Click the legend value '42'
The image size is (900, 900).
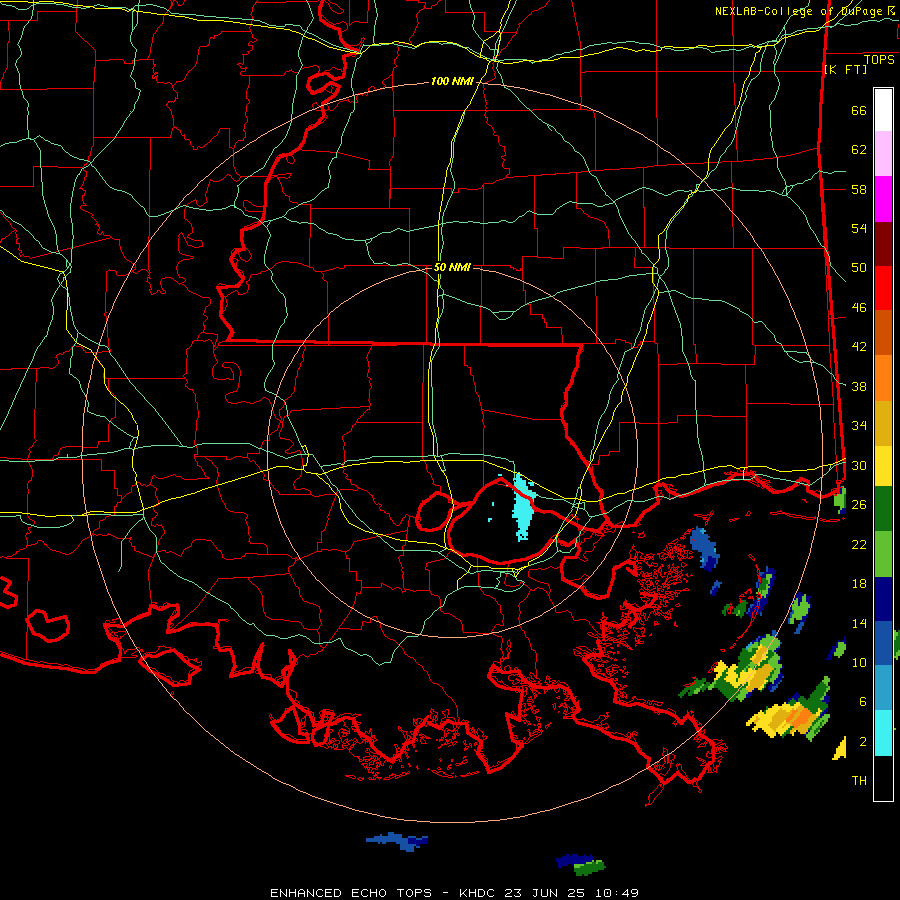coord(859,347)
